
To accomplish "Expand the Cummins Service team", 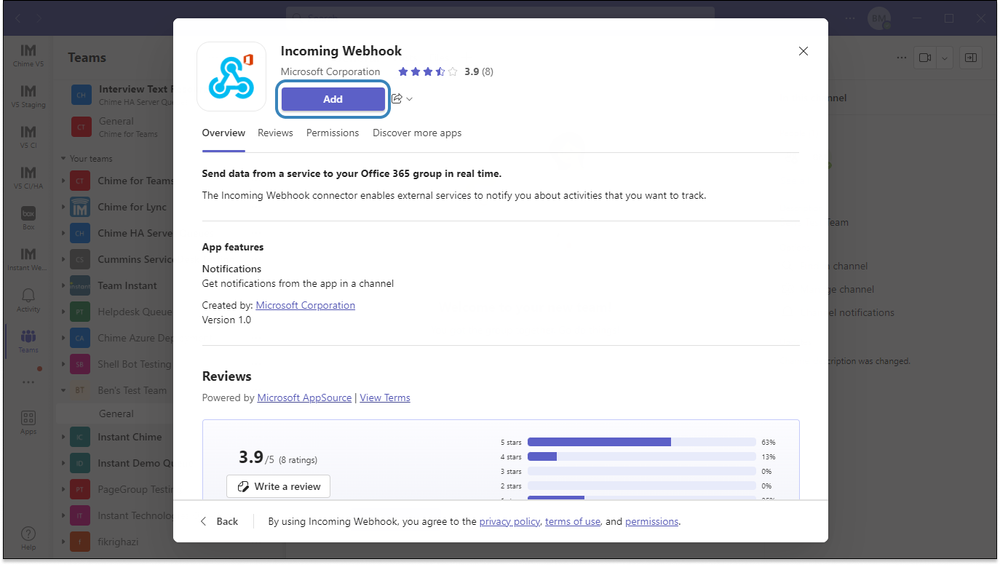I will [x=63, y=260].
